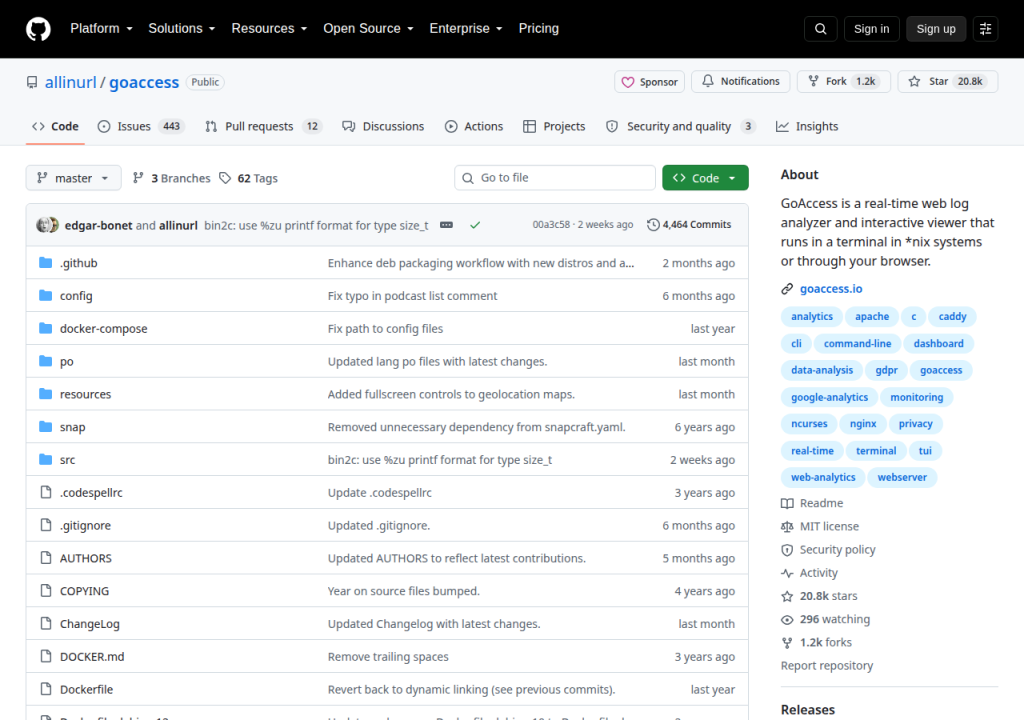Open the green Code dropdown

(x=705, y=178)
